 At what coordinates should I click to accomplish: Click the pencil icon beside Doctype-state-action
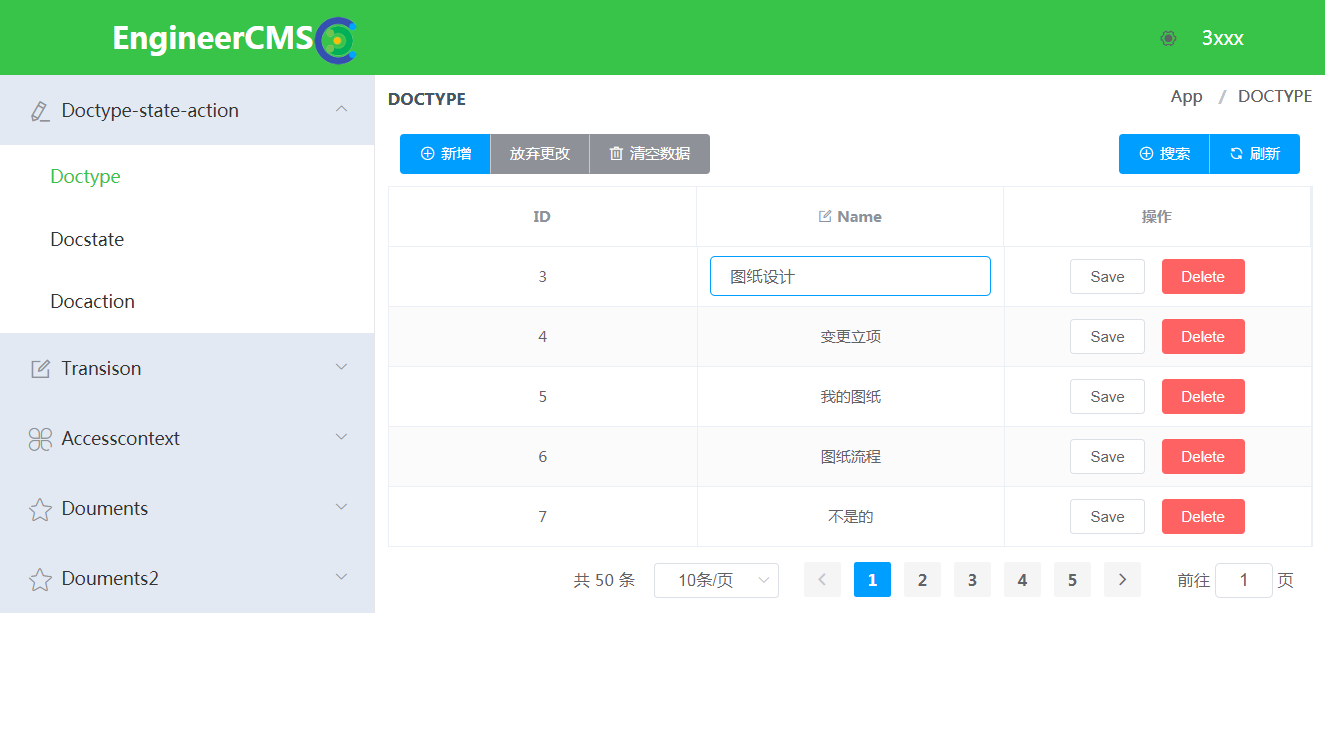click(x=40, y=111)
